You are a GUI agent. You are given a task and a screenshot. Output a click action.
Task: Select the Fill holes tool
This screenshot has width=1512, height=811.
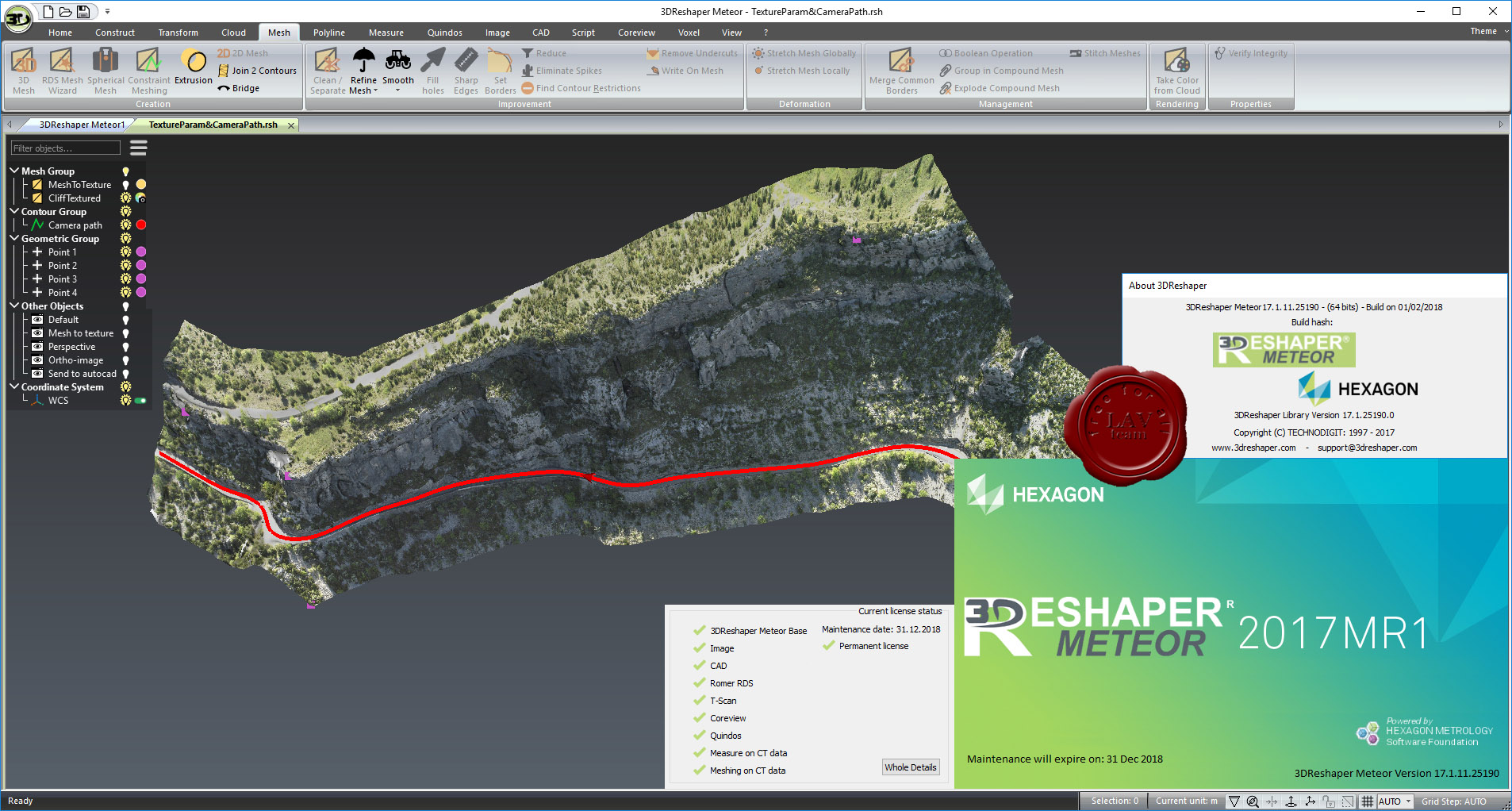pos(433,71)
